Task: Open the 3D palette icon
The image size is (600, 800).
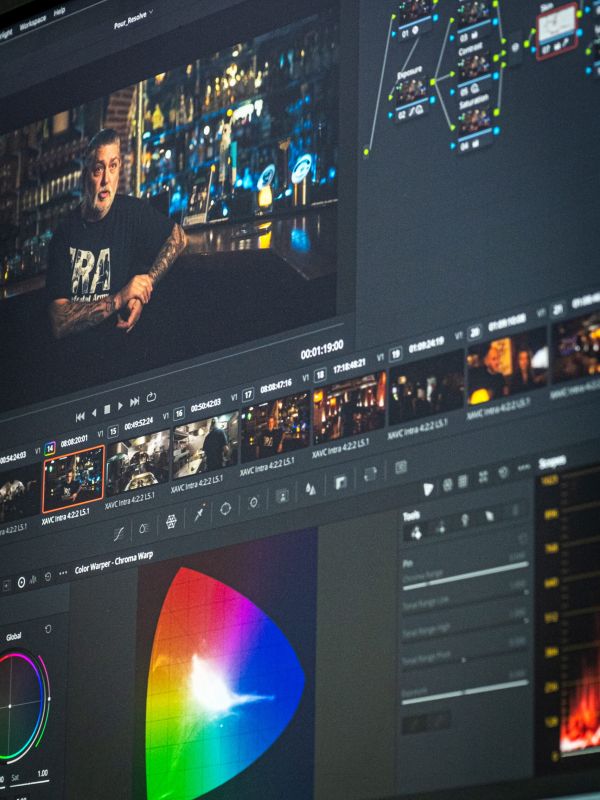Action: click(401, 466)
